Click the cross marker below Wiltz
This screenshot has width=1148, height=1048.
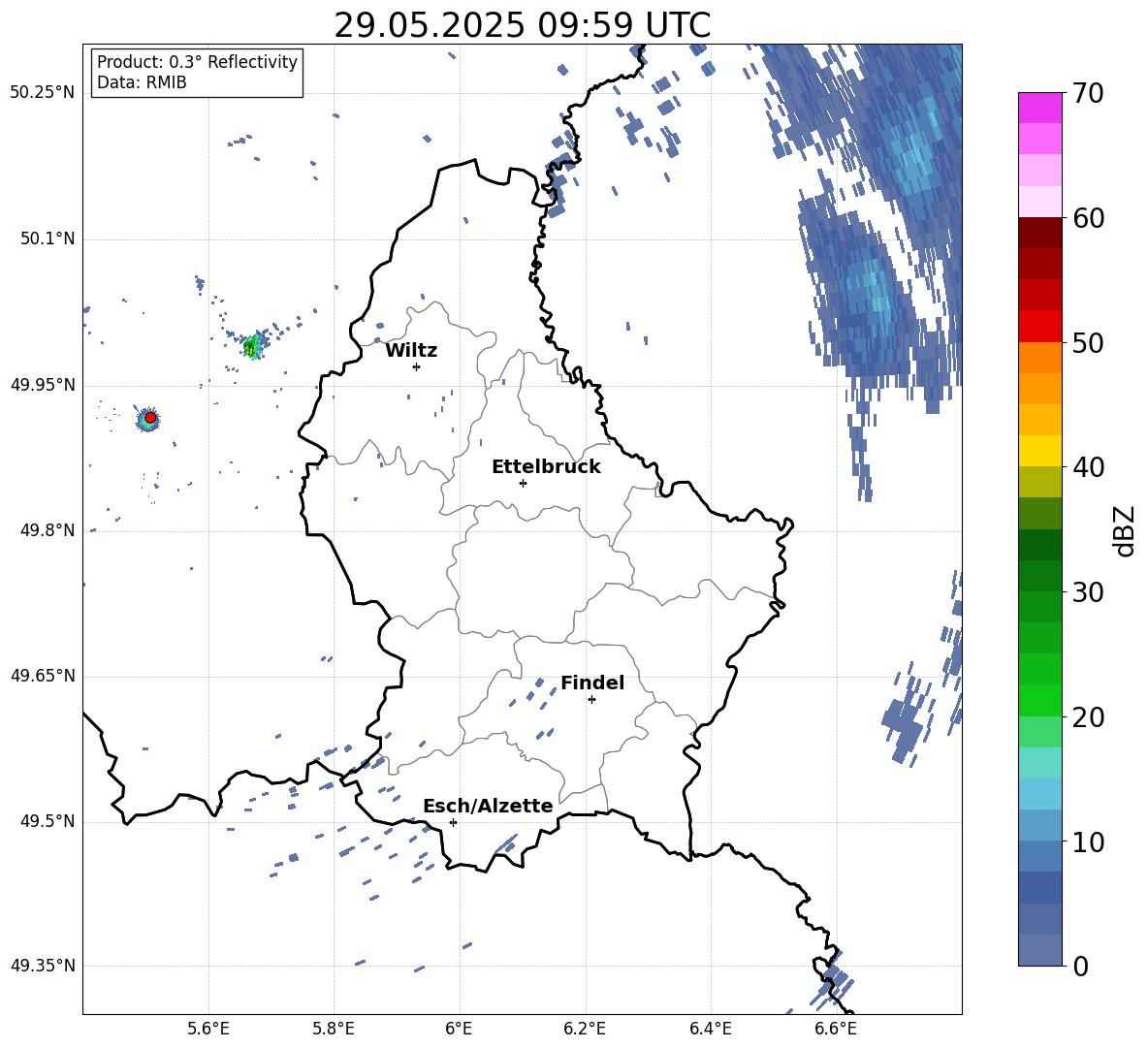[x=417, y=366]
